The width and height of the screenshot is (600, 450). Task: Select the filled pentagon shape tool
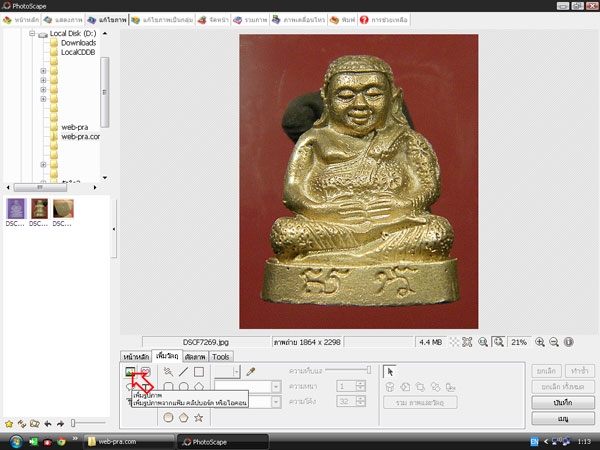[x=184, y=417]
